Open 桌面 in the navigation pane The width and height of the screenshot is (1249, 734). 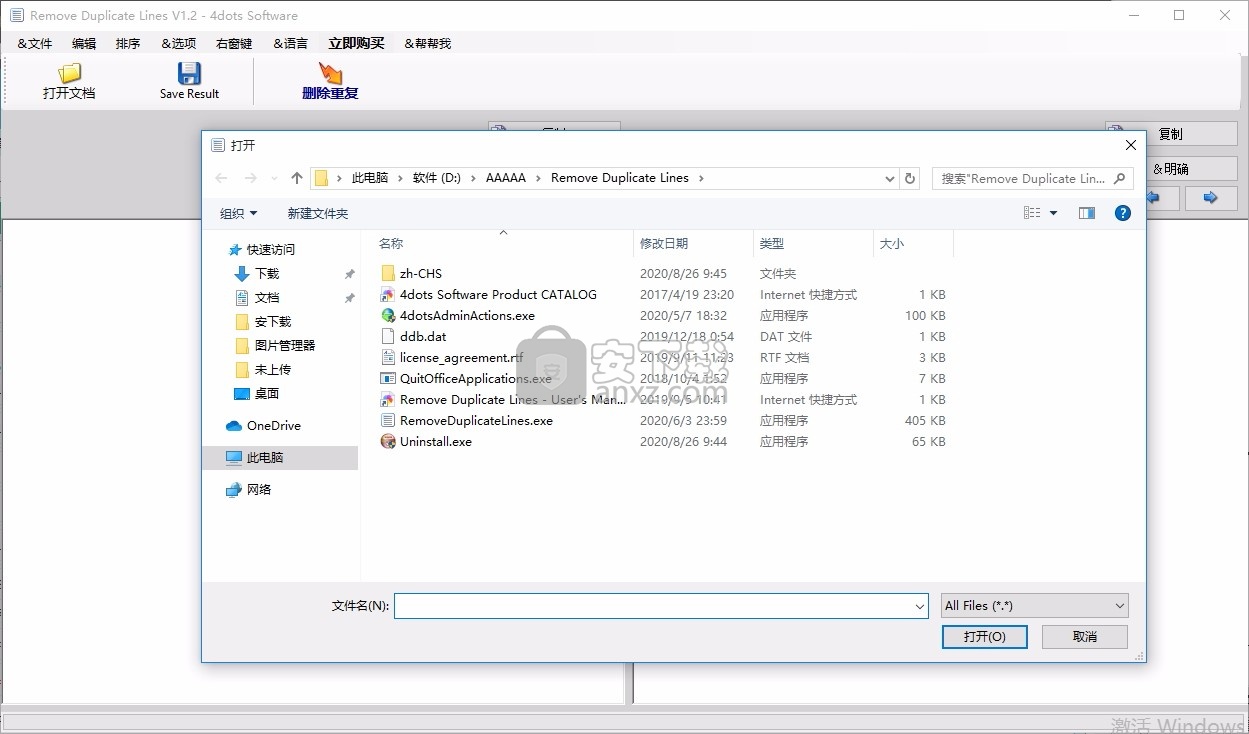(x=267, y=393)
